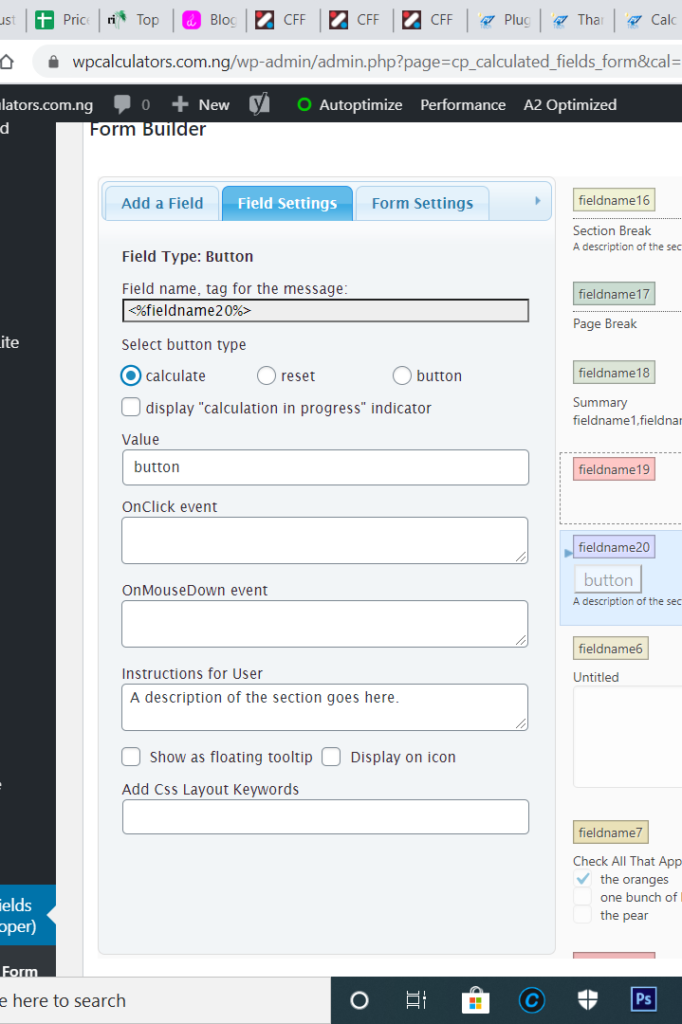Image resolution: width=682 pixels, height=1024 pixels.
Task: Open Windows Security from the taskbar
Action: pos(588,999)
